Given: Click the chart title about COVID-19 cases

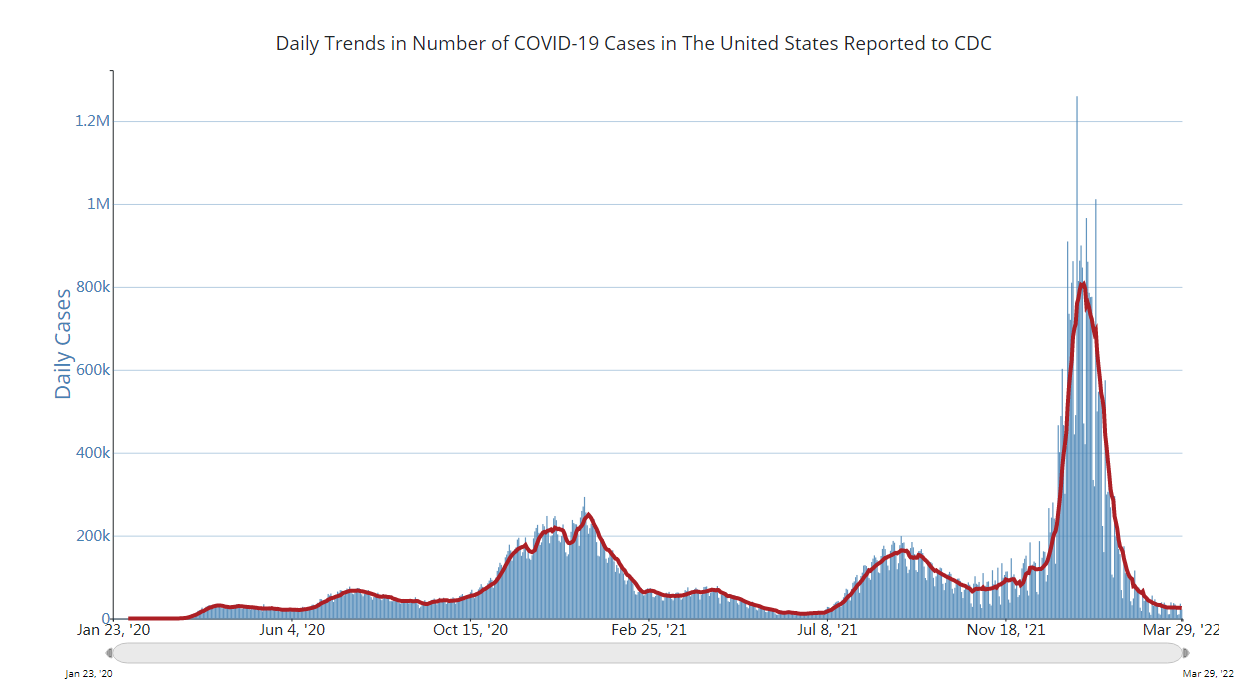Looking at the screenshot, I should [634, 44].
